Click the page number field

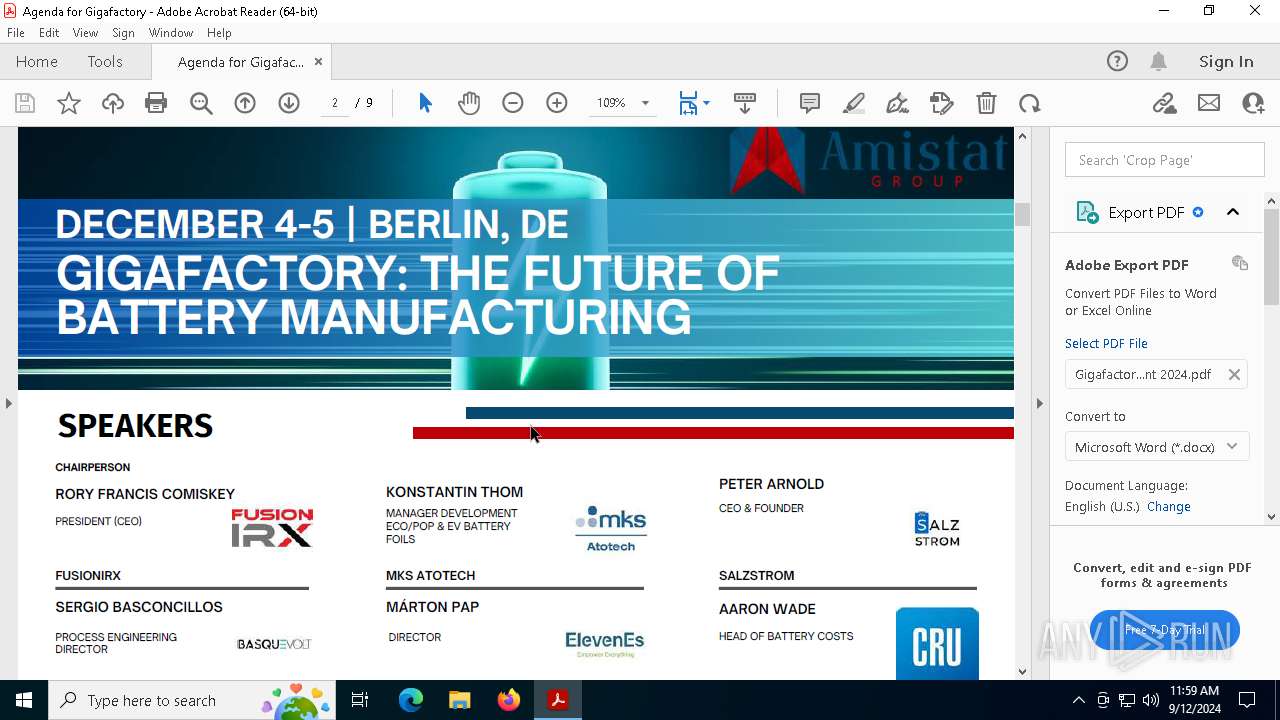(x=335, y=103)
